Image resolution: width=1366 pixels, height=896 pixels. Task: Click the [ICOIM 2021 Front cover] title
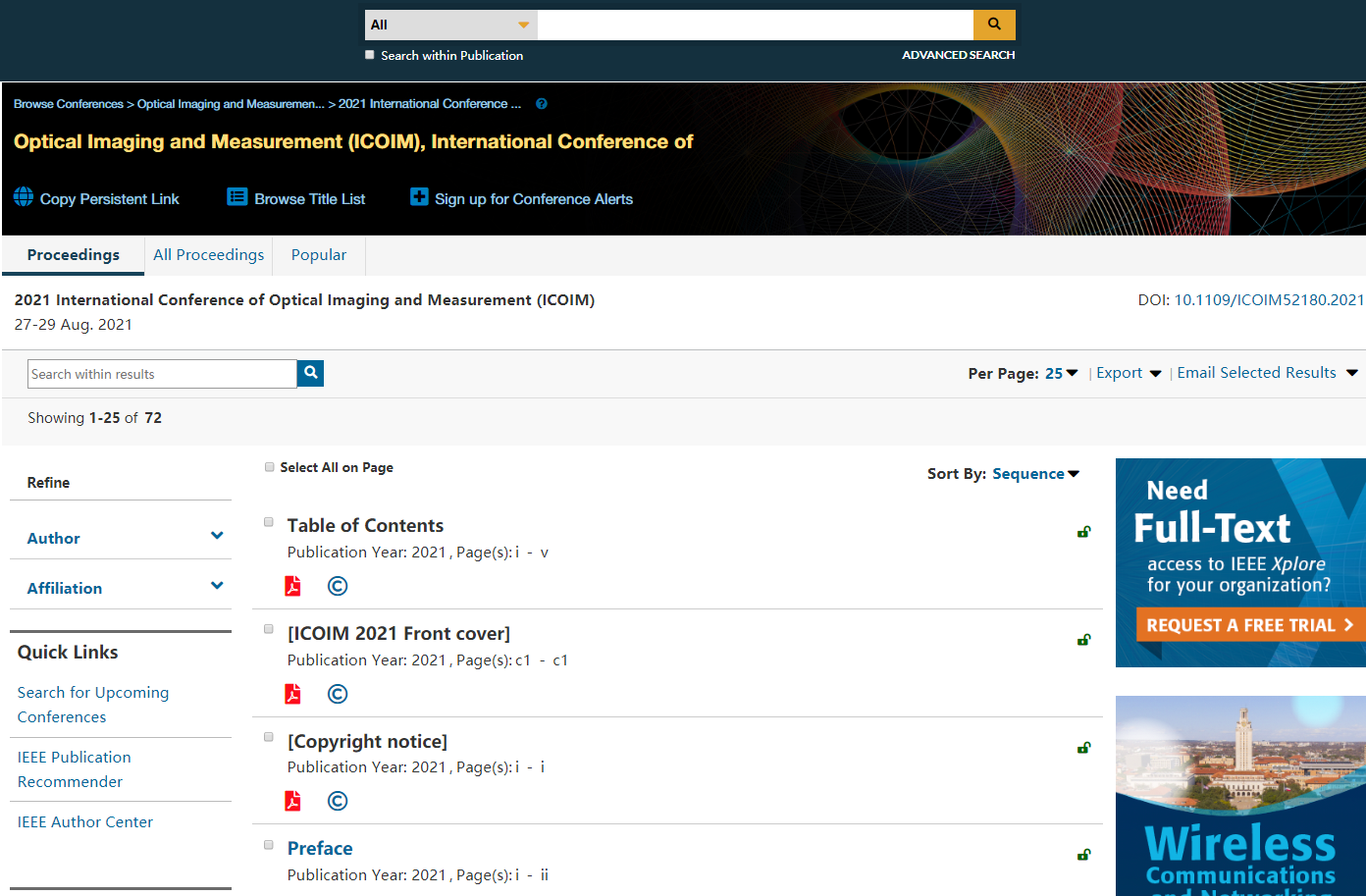click(398, 634)
